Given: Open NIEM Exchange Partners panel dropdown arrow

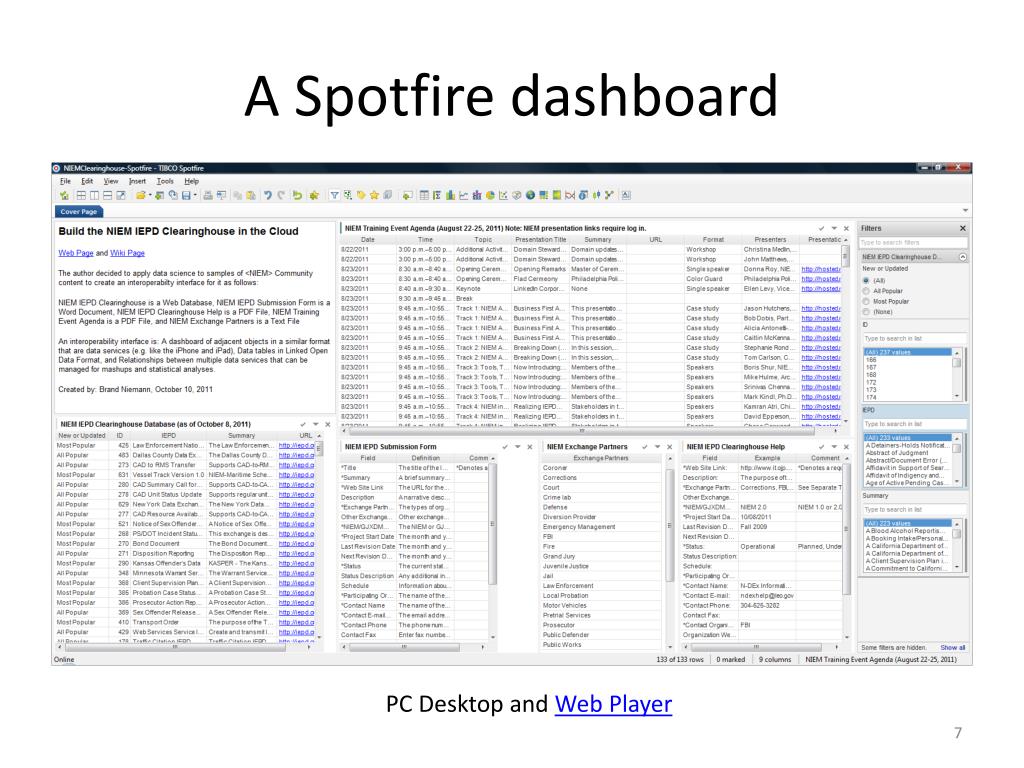Looking at the screenshot, I should pyautogui.click(x=657, y=447).
